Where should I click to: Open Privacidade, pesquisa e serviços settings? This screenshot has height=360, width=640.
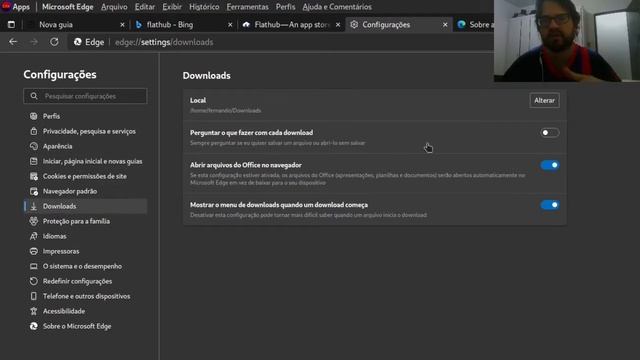89,131
